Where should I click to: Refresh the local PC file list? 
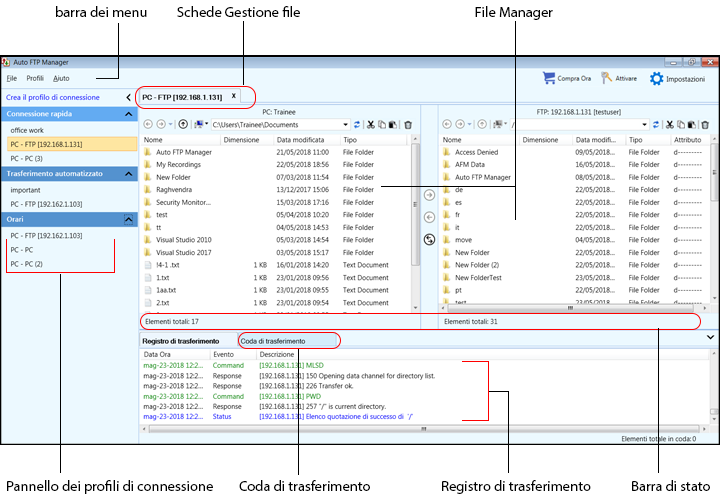point(357,125)
